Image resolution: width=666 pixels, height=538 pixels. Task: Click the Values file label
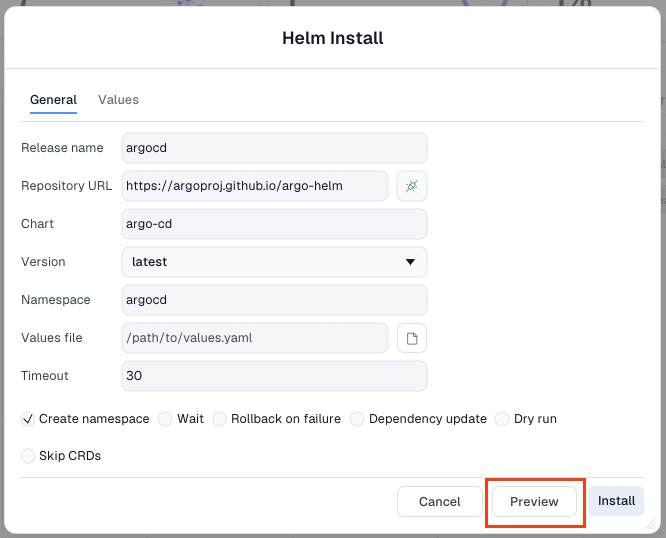coord(51,338)
